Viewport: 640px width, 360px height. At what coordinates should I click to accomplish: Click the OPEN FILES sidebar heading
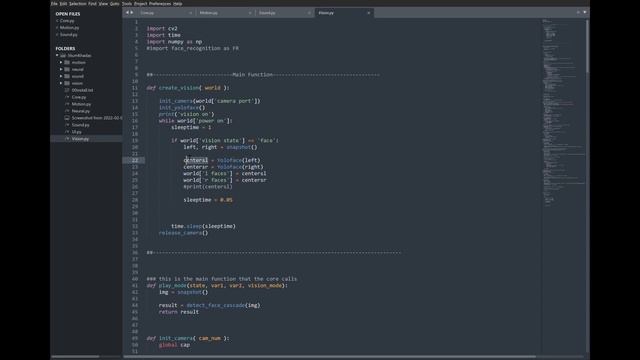pyautogui.click(x=68, y=14)
